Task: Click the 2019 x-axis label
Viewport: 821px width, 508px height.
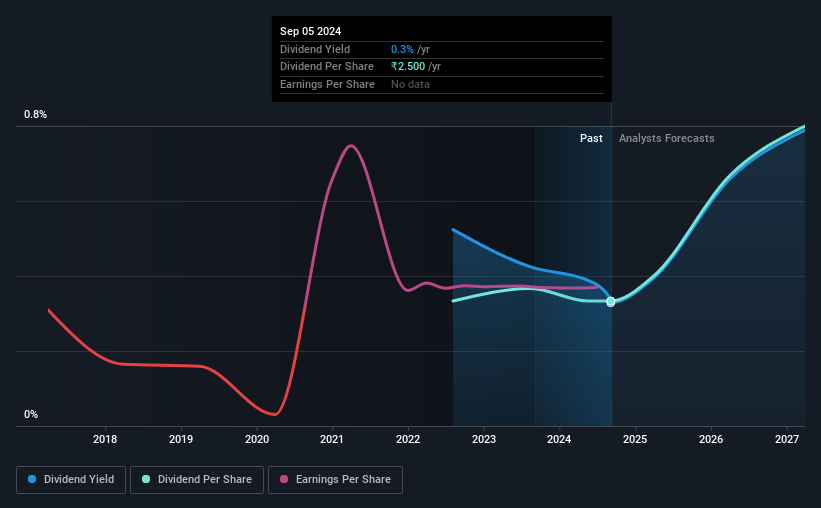Action: click(181, 439)
